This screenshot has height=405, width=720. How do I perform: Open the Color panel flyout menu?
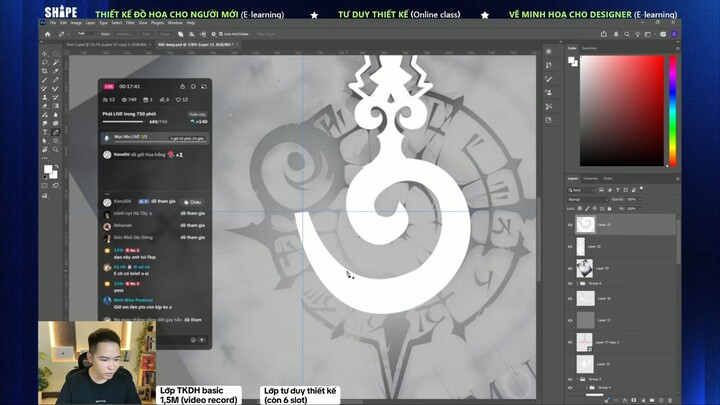[x=677, y=48]
